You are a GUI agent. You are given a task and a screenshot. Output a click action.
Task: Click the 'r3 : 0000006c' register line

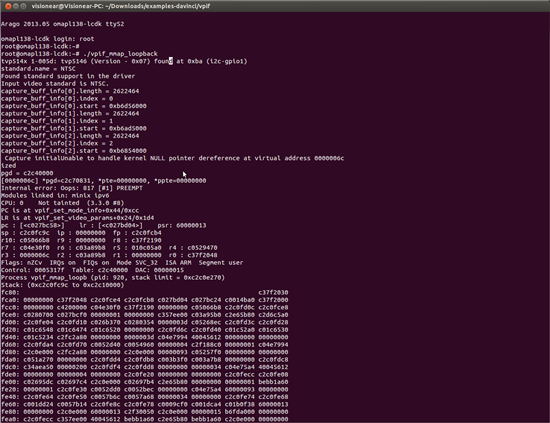[x=109, y=255]
